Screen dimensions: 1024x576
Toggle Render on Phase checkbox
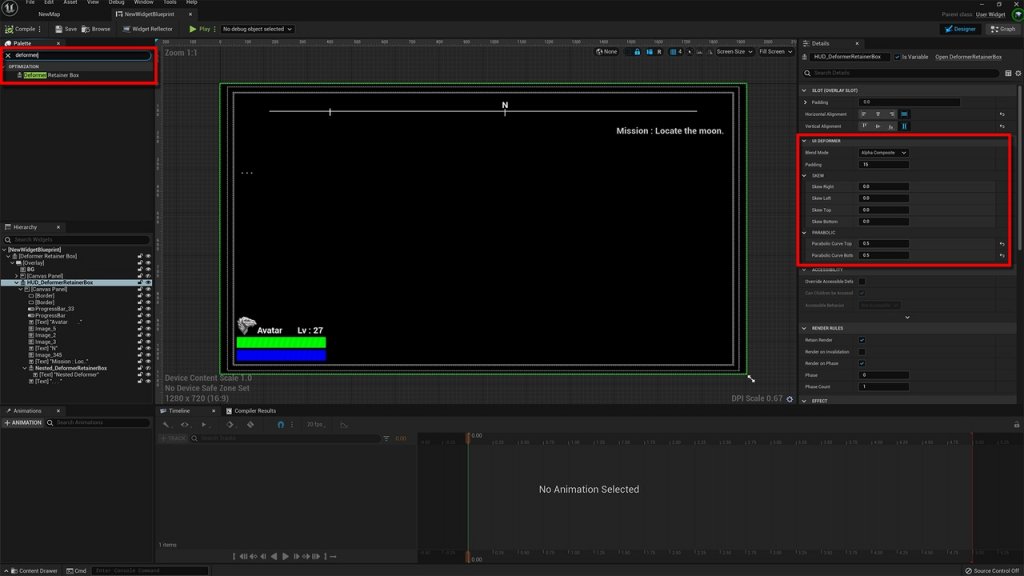(862, 364)
